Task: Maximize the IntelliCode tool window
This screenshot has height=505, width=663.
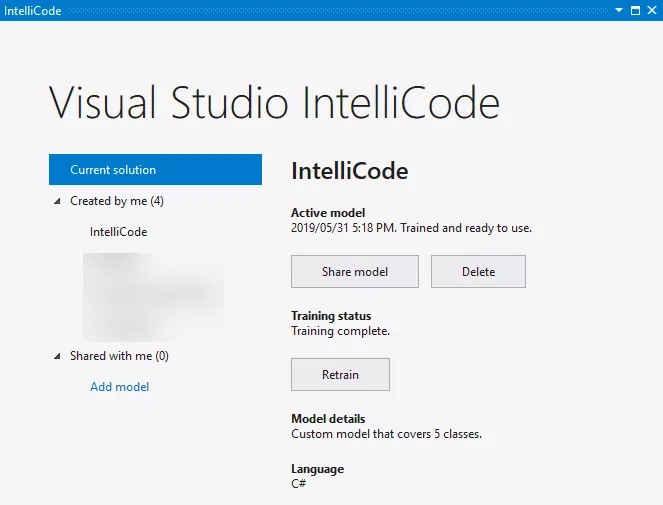Action: click(x=635, y=10)
